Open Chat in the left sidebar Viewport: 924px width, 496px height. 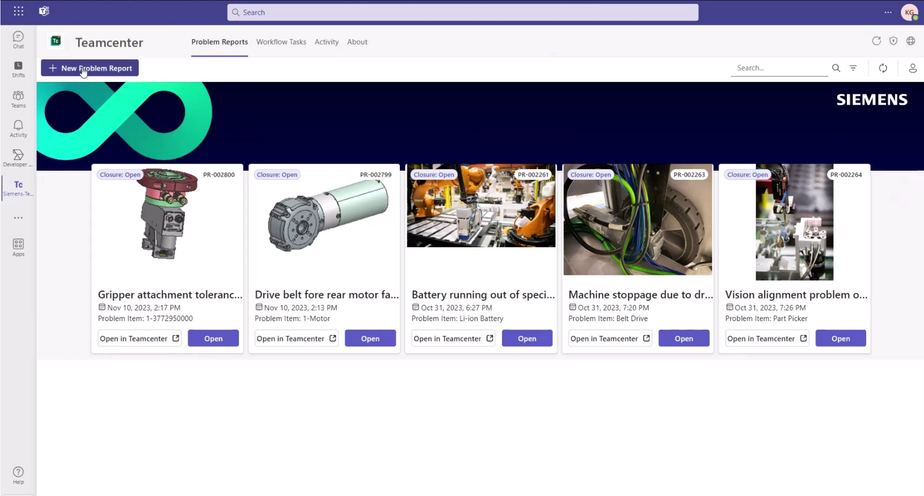point(18,39)
